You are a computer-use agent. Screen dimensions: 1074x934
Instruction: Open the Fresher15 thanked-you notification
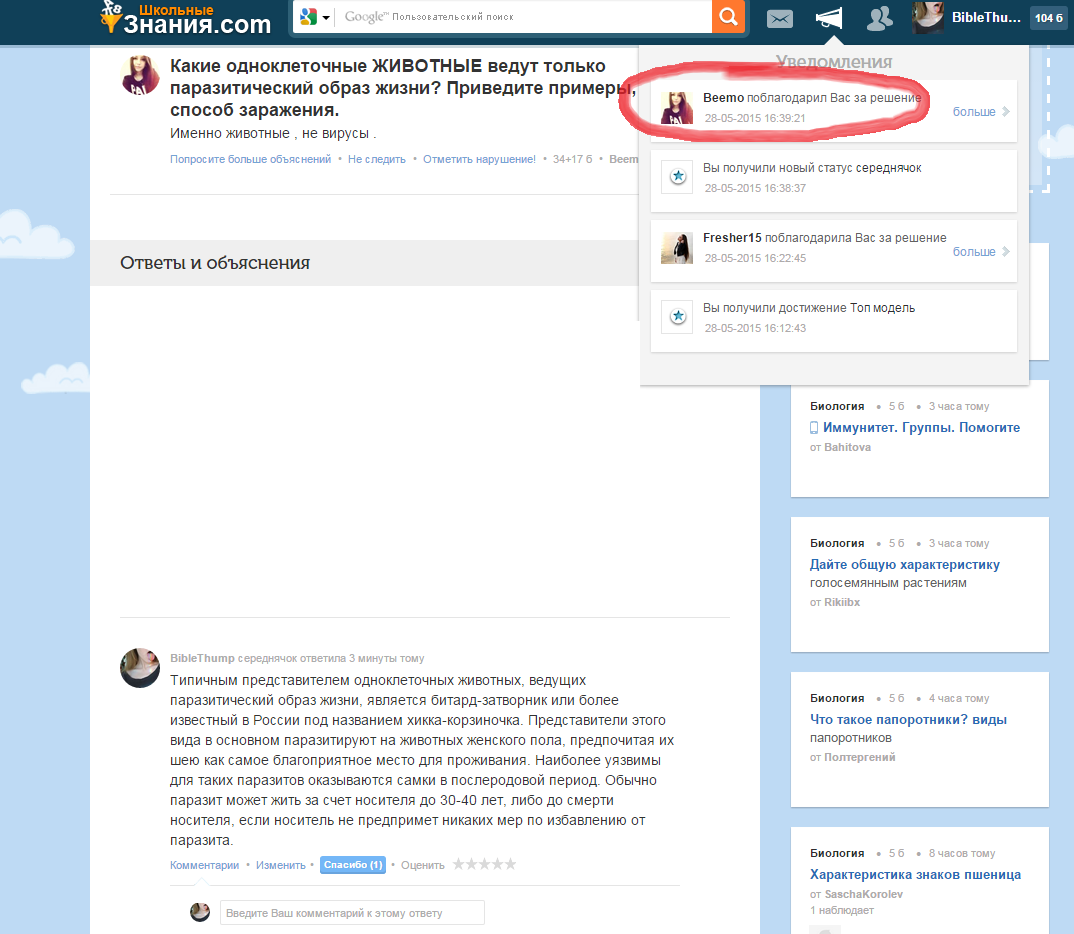click(x=834, y=251)
